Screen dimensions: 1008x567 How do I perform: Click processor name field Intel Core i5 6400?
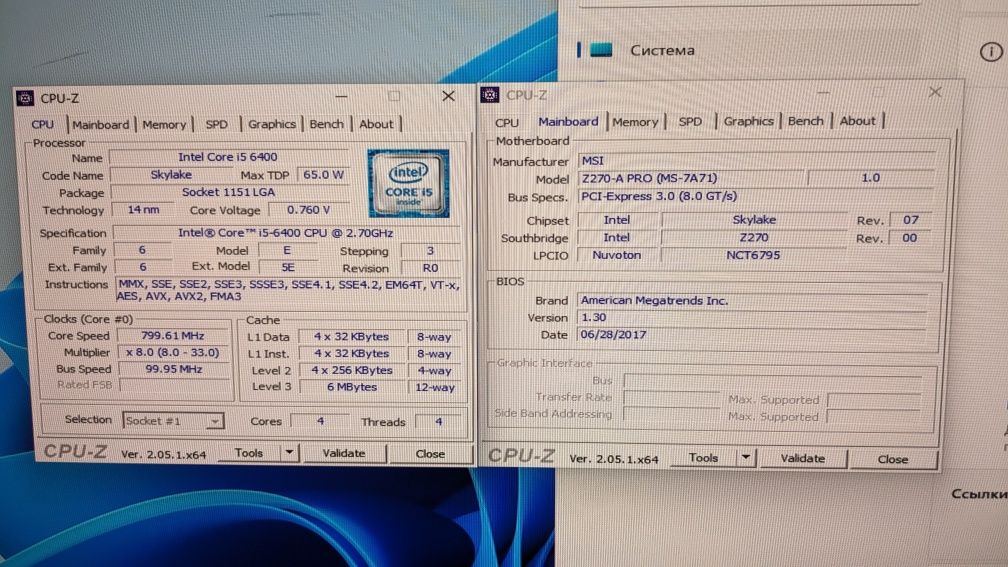[228, 157]
